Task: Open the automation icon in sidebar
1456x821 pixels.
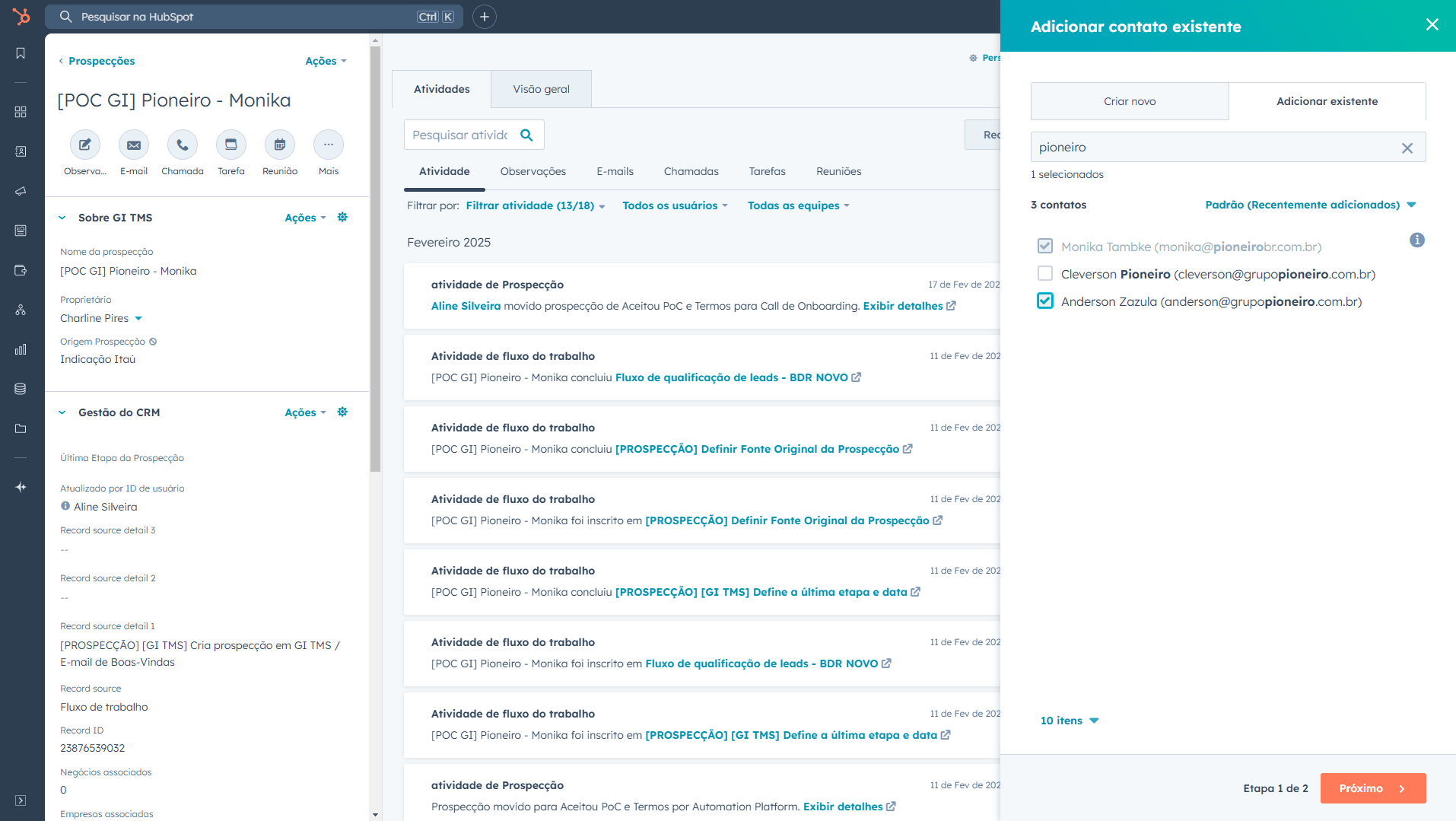Action: coord(21,310)
